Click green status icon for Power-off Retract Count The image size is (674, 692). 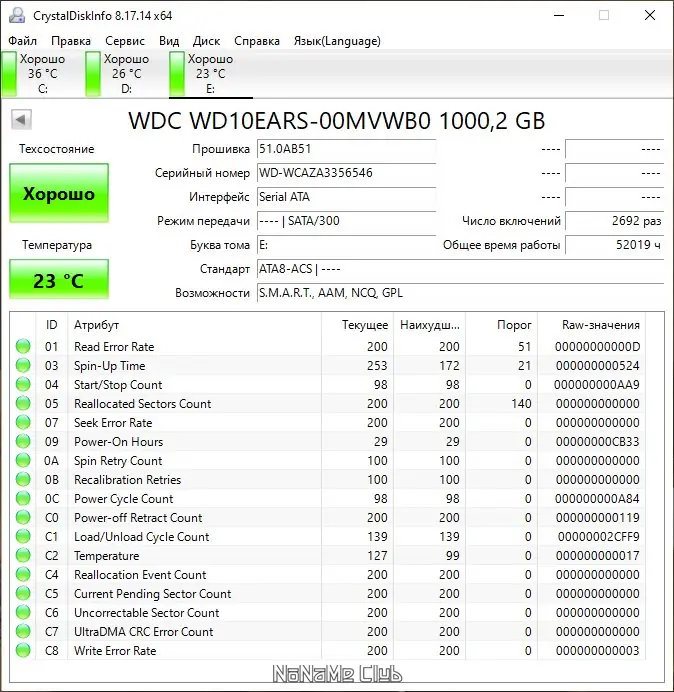coord(23,517)
